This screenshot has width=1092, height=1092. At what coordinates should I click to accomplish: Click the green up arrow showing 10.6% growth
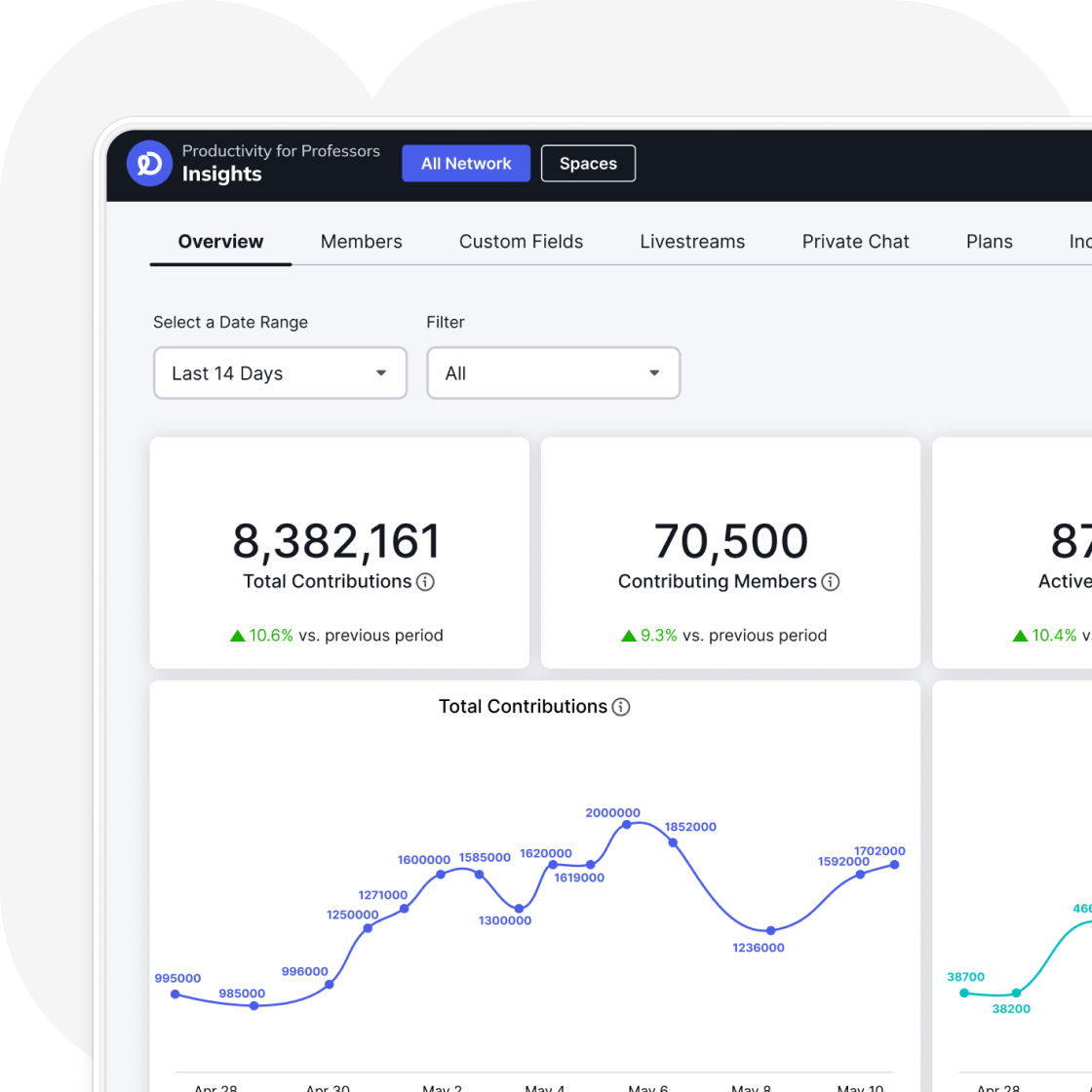(x=237, y=636)
